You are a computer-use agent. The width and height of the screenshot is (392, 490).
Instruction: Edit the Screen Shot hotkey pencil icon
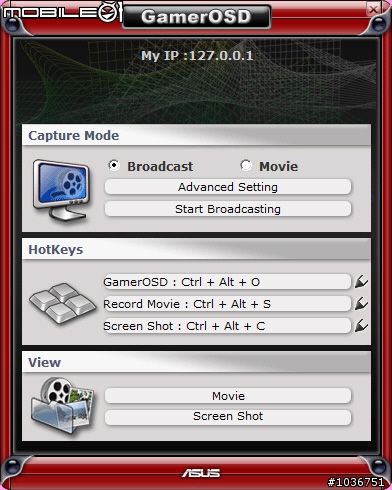(361, 326)
